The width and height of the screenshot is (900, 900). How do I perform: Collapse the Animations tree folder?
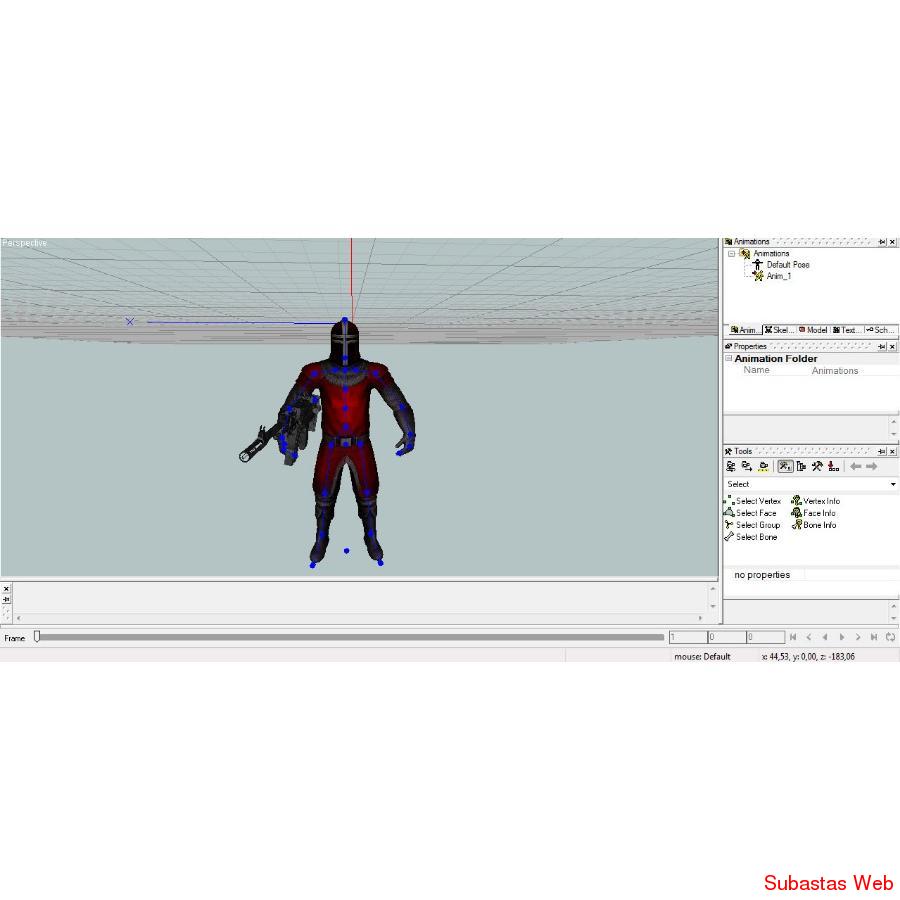731,254
